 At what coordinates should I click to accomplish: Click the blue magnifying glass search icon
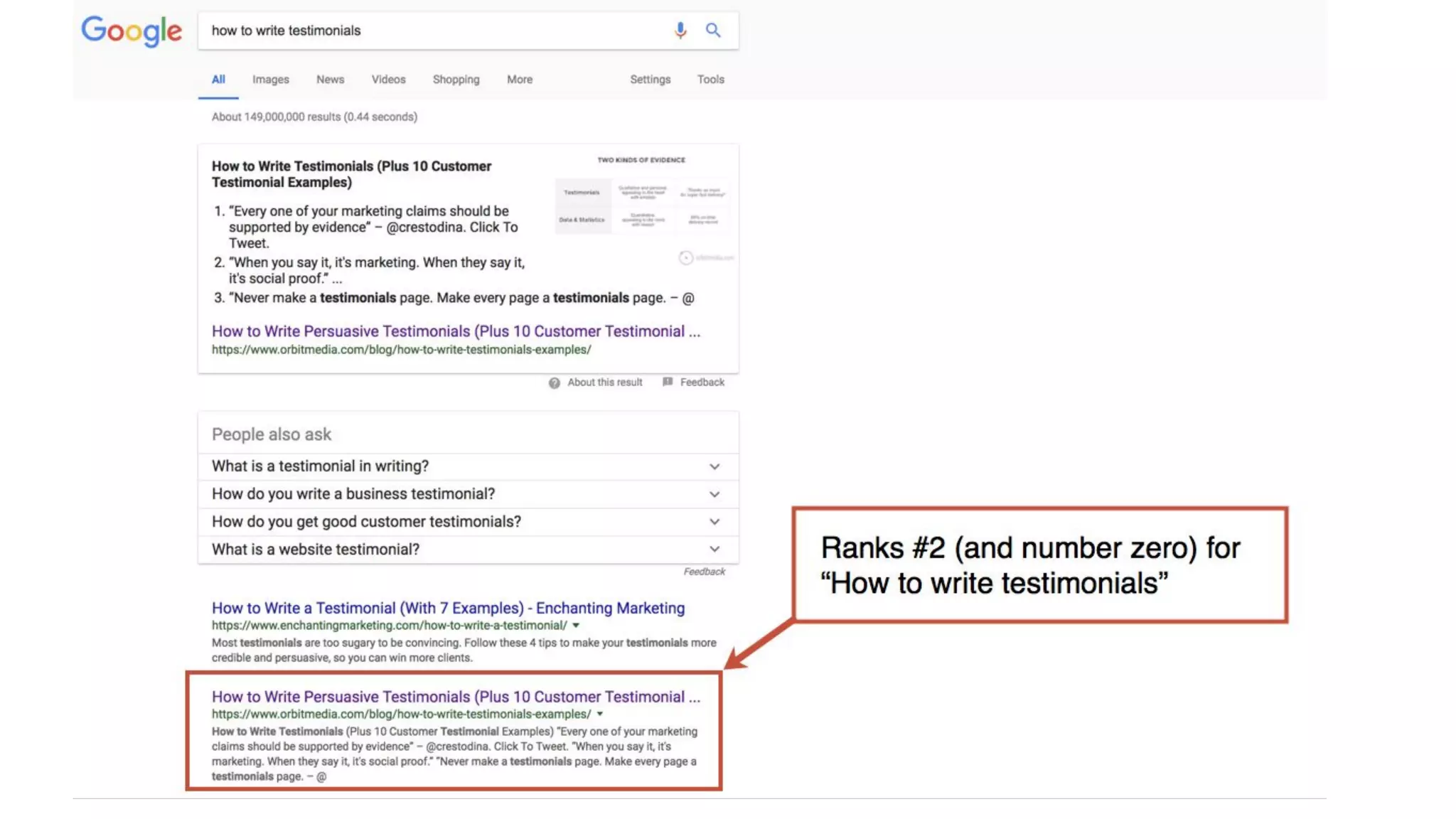coord(712,30)
